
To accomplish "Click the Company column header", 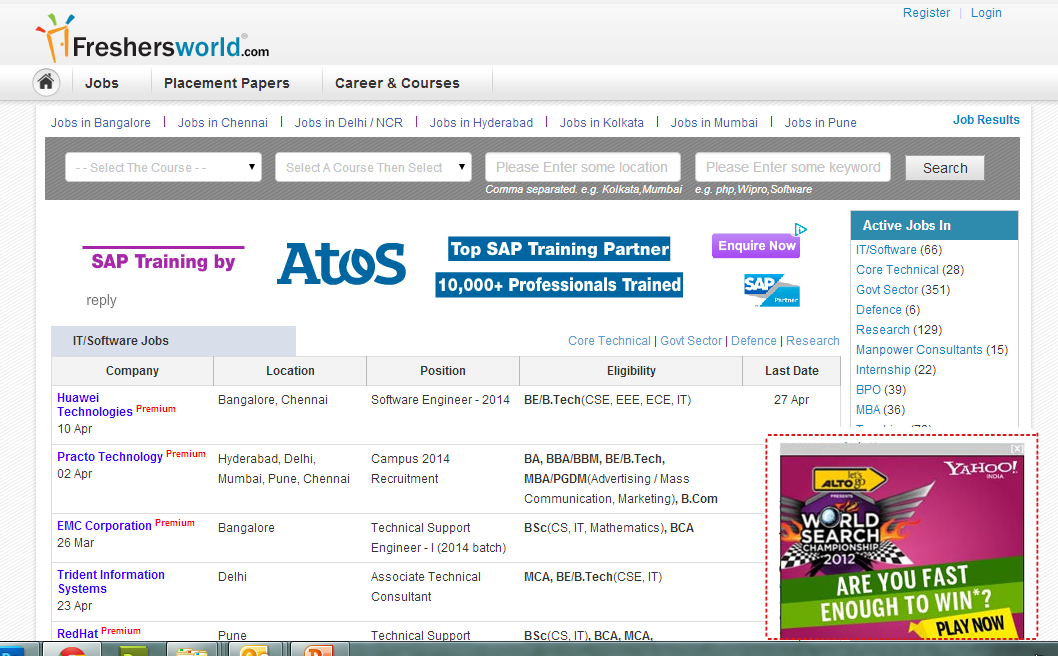I will tap(132, 371).
